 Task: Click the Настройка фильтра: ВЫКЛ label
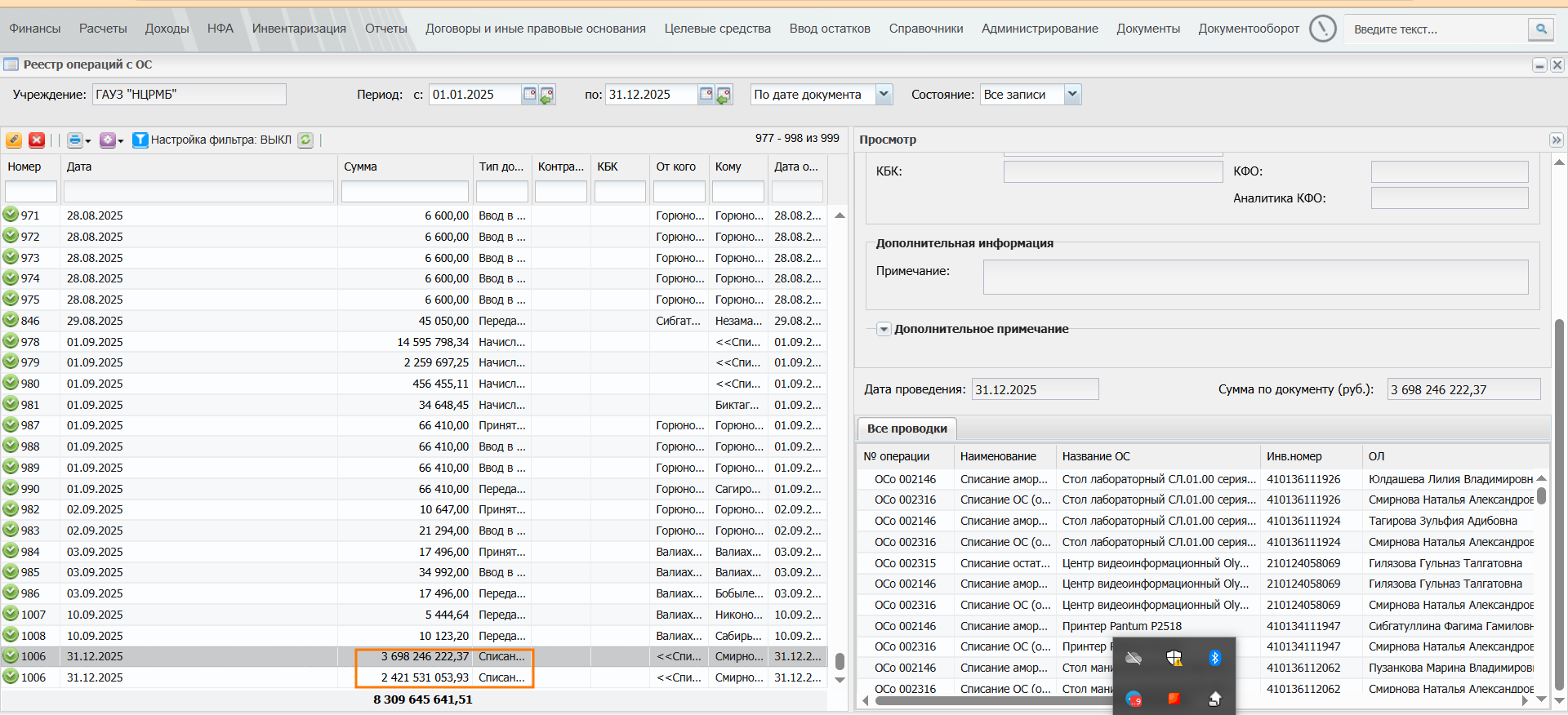[221, 140]
